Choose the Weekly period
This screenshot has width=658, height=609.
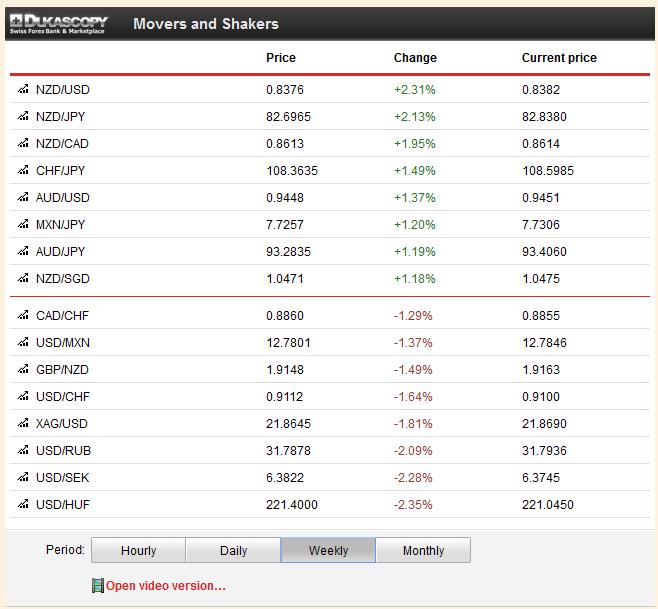pyautogui.click(x=328, y=551)
